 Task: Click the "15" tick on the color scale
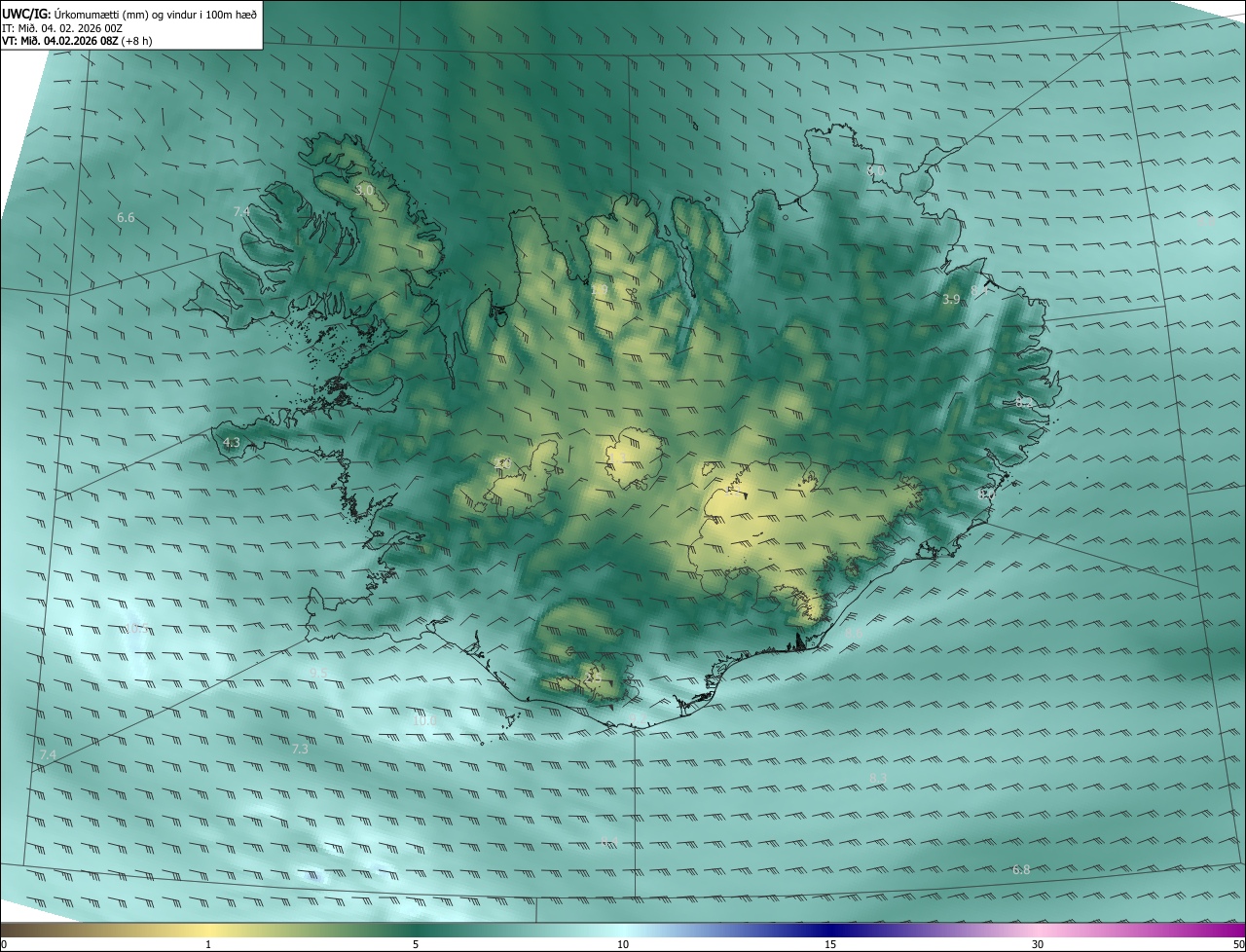(x=830, y=944)
